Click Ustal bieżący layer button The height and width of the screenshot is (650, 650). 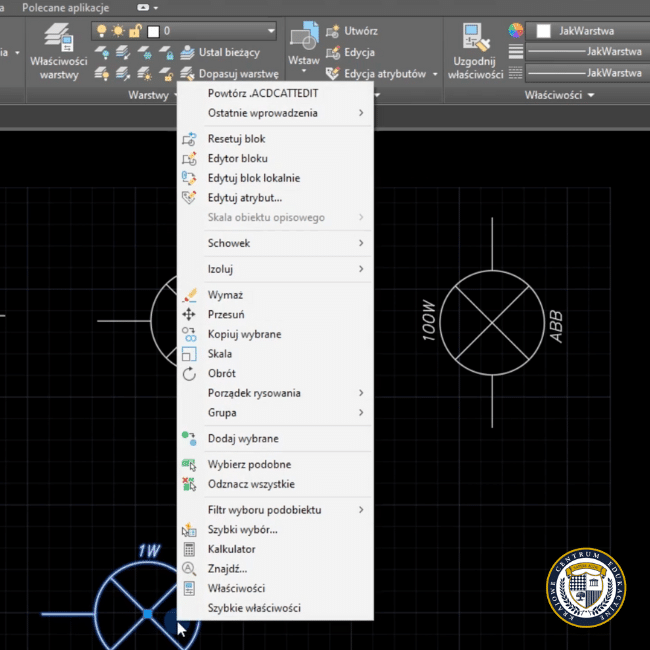pyautogui.click(x=220, y=52)
